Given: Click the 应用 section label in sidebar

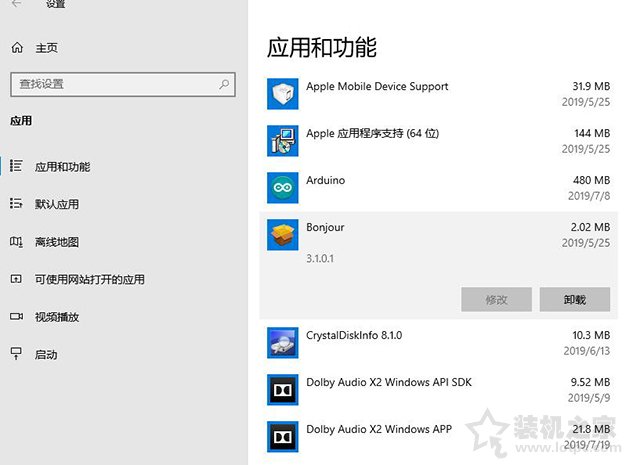Looking at the screenshot, I should 21,121.
